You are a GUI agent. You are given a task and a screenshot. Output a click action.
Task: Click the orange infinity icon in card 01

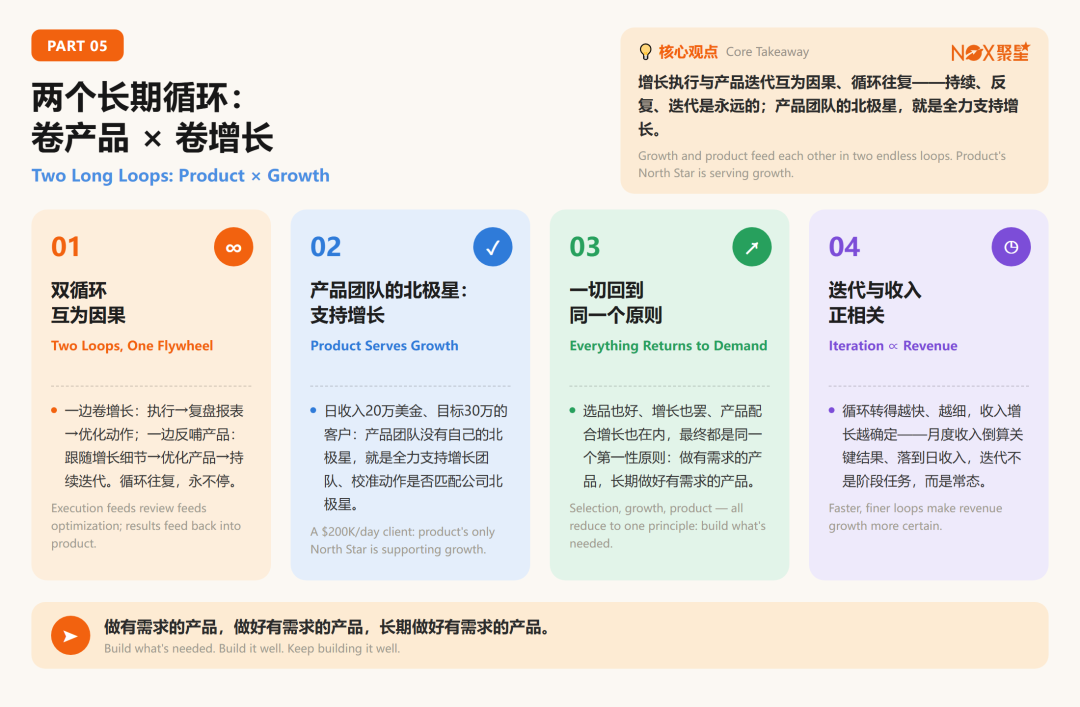[233, 247]
